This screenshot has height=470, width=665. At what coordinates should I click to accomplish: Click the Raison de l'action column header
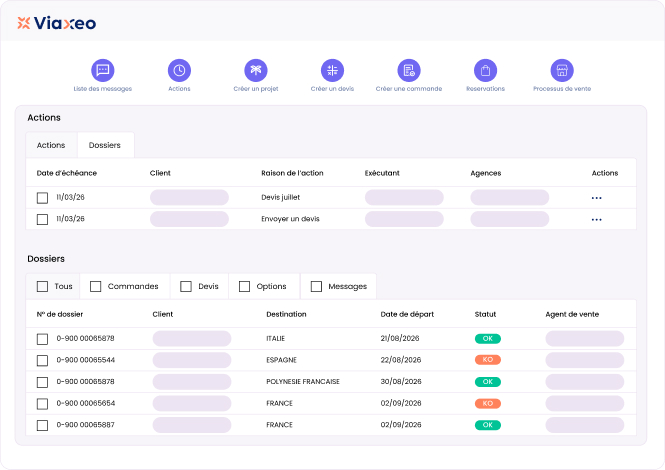tap(292, 173)
